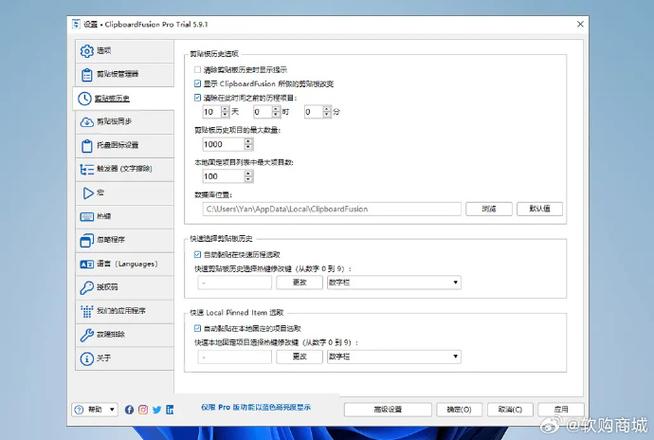Open the LinkedIn icon link

(169, 410)
